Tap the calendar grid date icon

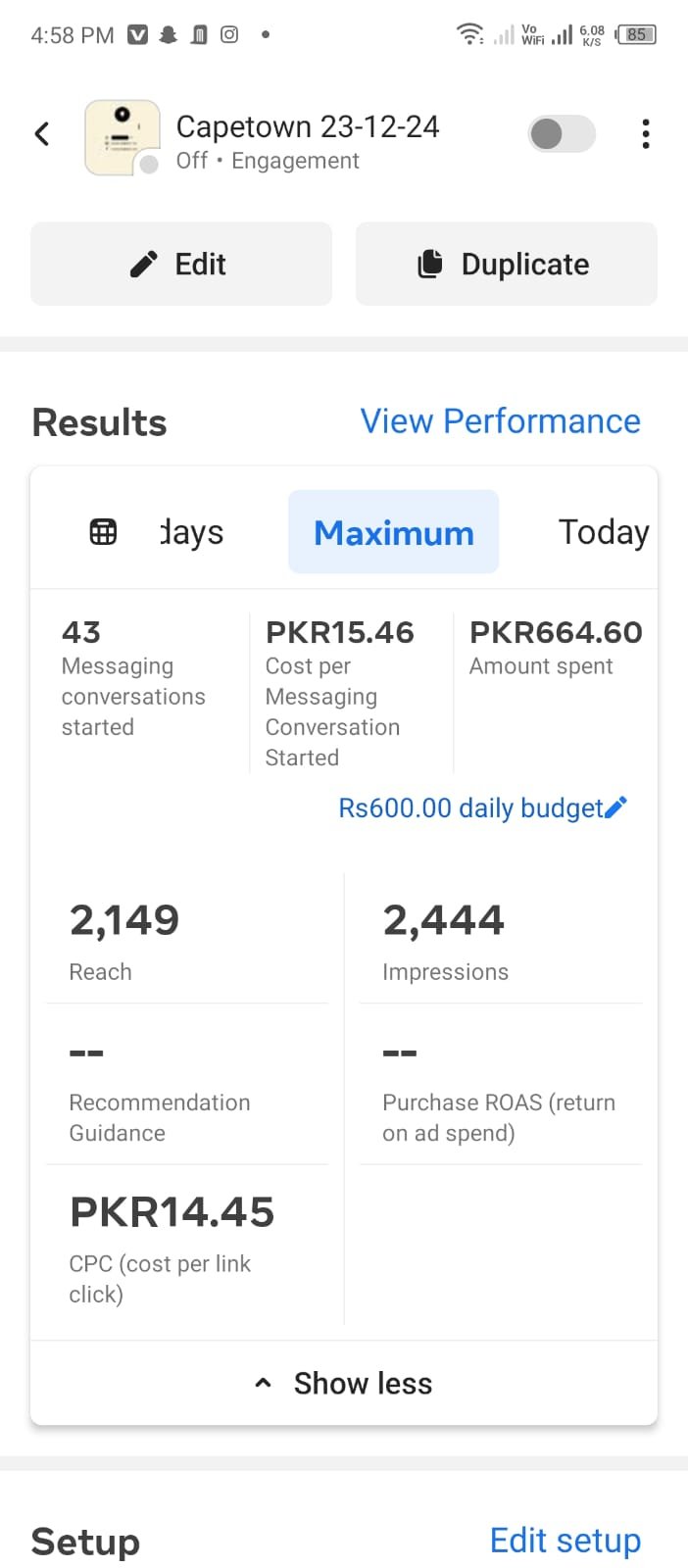pos(103,532)
